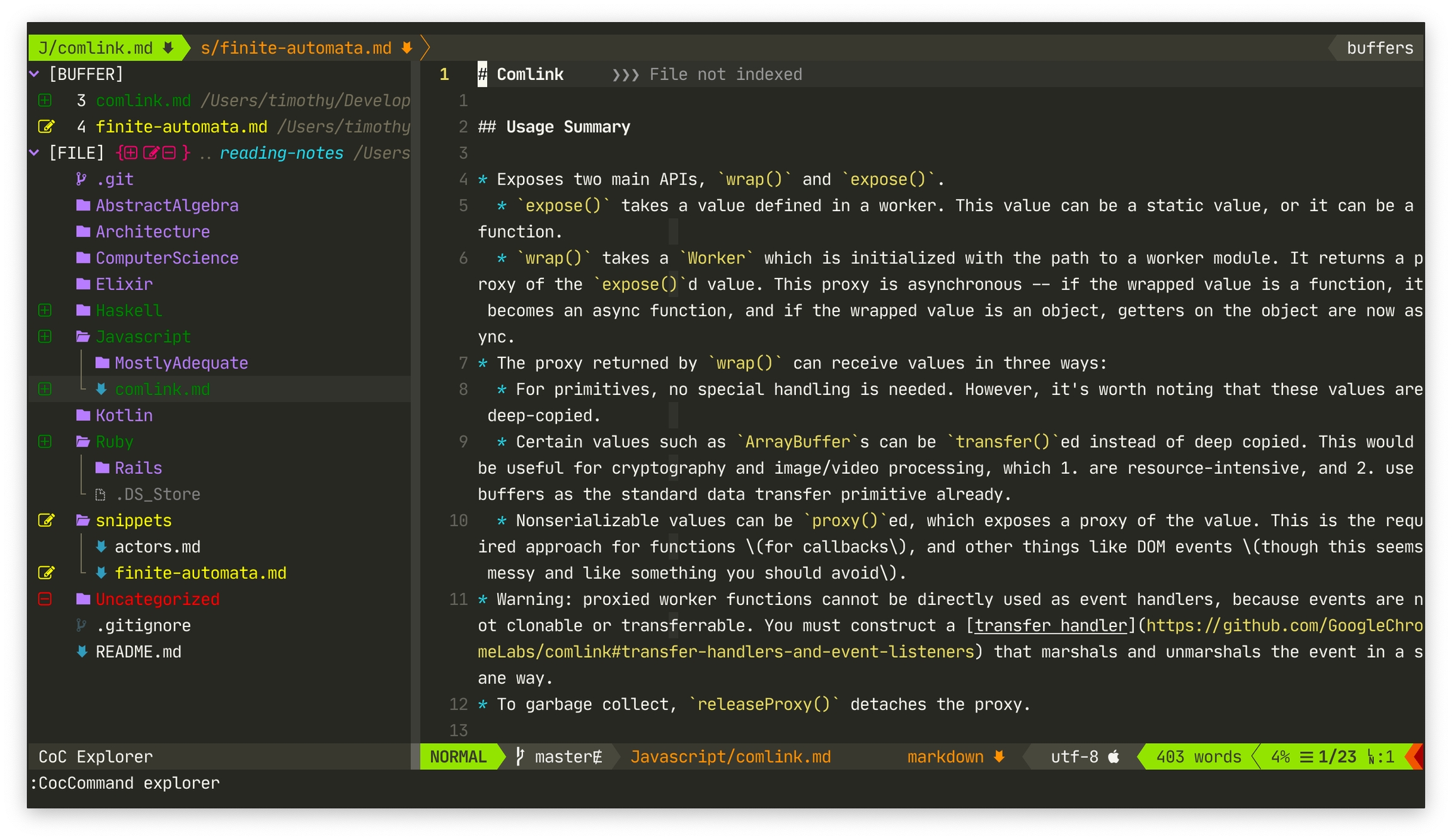
Task: Collapse the open Javascript folder
Action: pyautogui.click(x=83, y=337)
